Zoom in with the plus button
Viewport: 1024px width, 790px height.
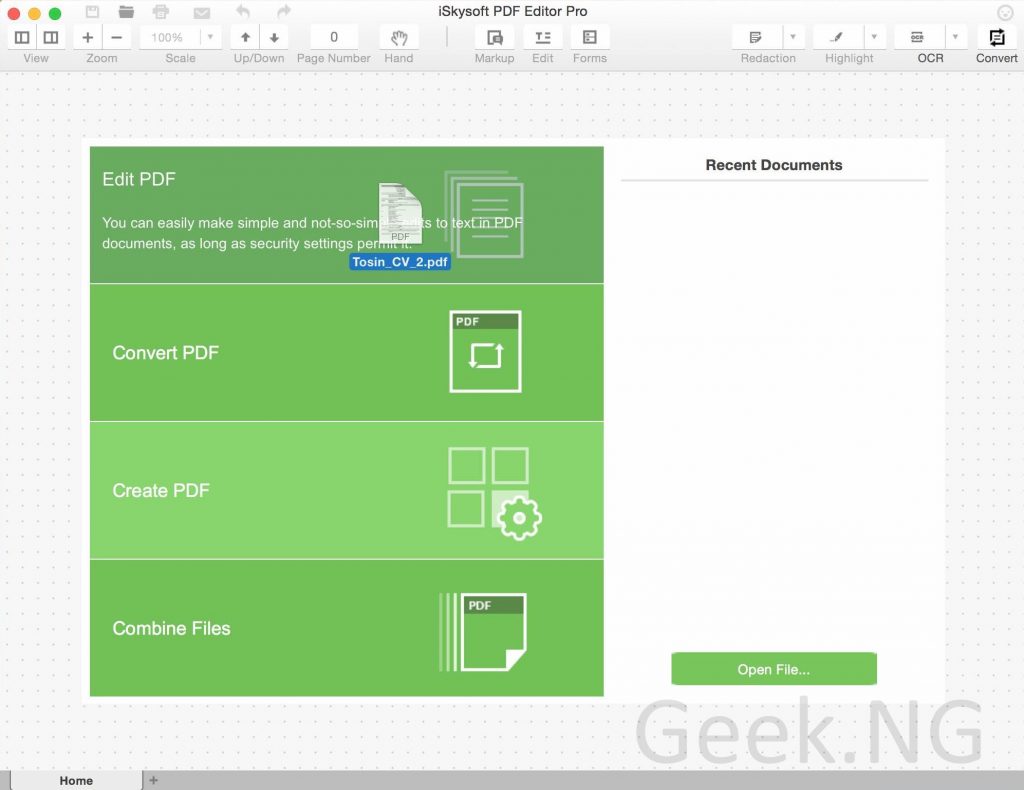[x=88, y=37]
